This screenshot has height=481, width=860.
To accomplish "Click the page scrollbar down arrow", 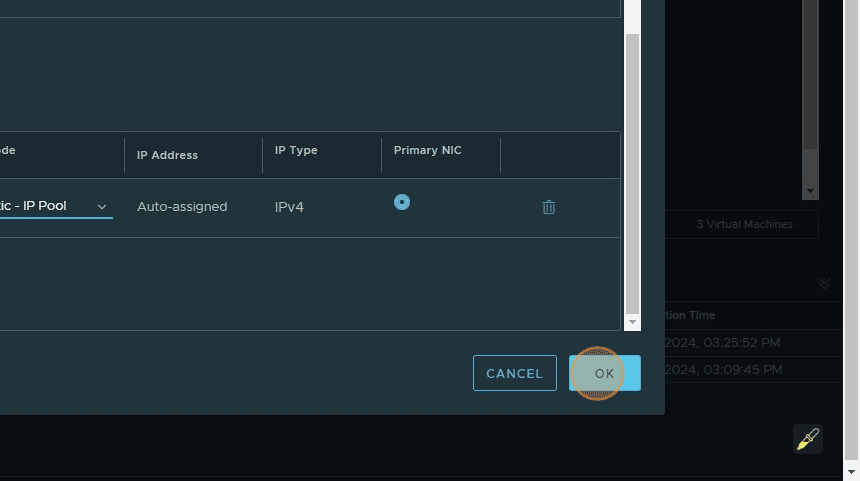I will [851, 472].
